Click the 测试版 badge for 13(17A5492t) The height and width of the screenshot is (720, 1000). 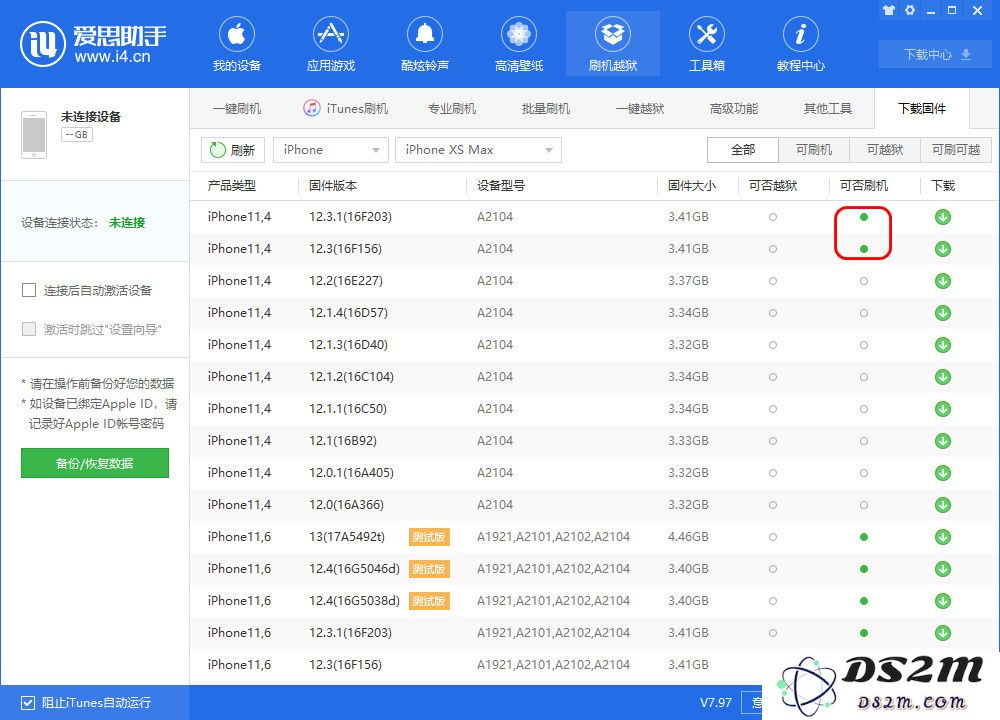[x=429, y=537]
